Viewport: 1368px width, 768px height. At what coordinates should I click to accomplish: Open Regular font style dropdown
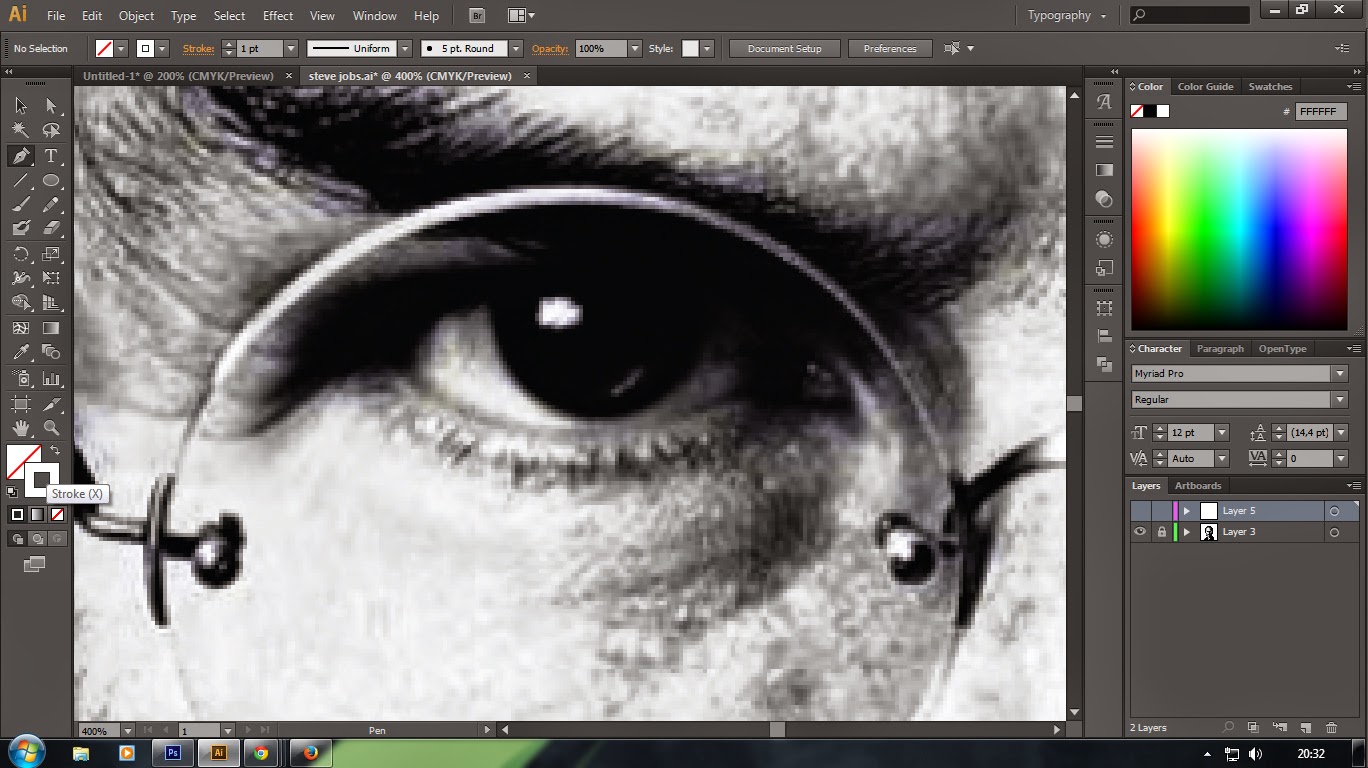point(1339,399)
